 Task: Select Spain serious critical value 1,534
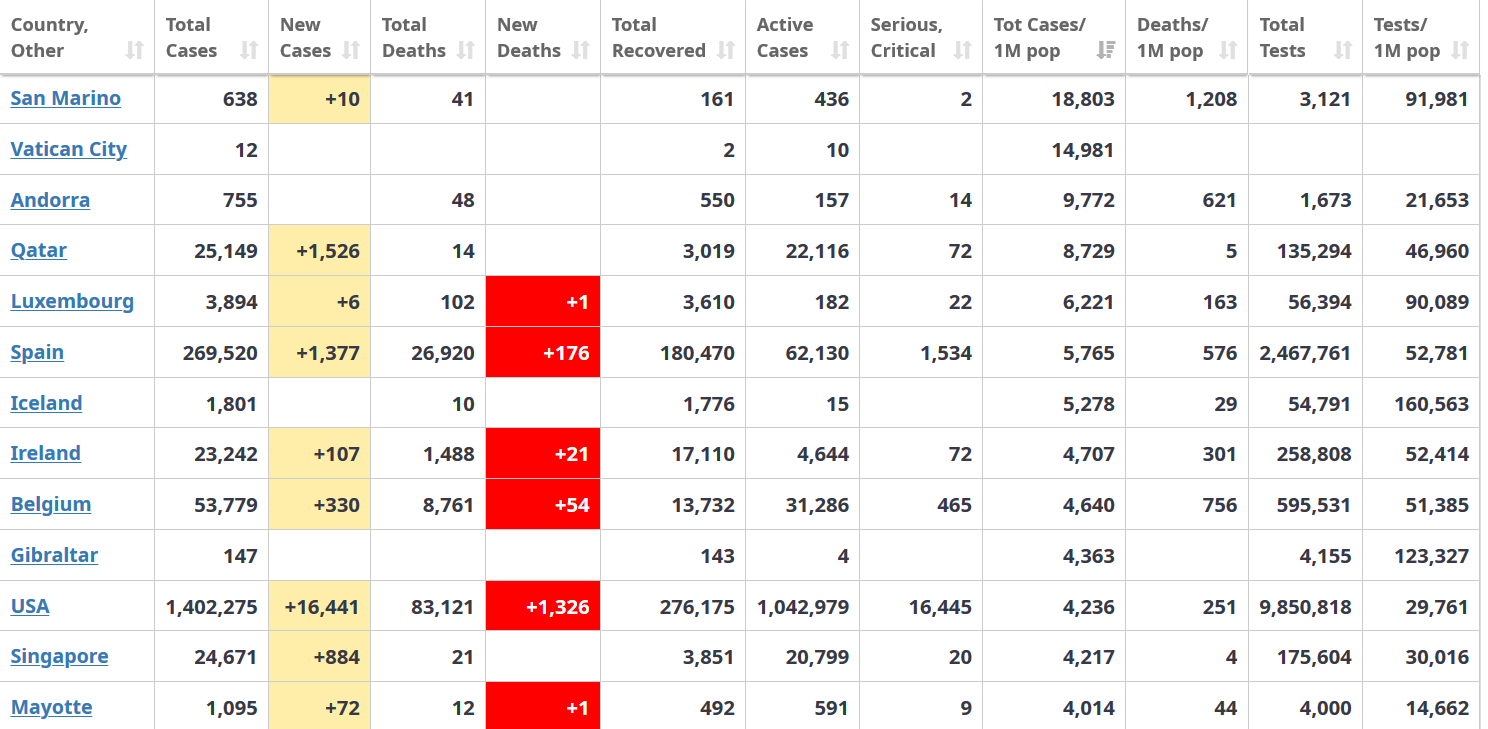(x=946, y=353)
